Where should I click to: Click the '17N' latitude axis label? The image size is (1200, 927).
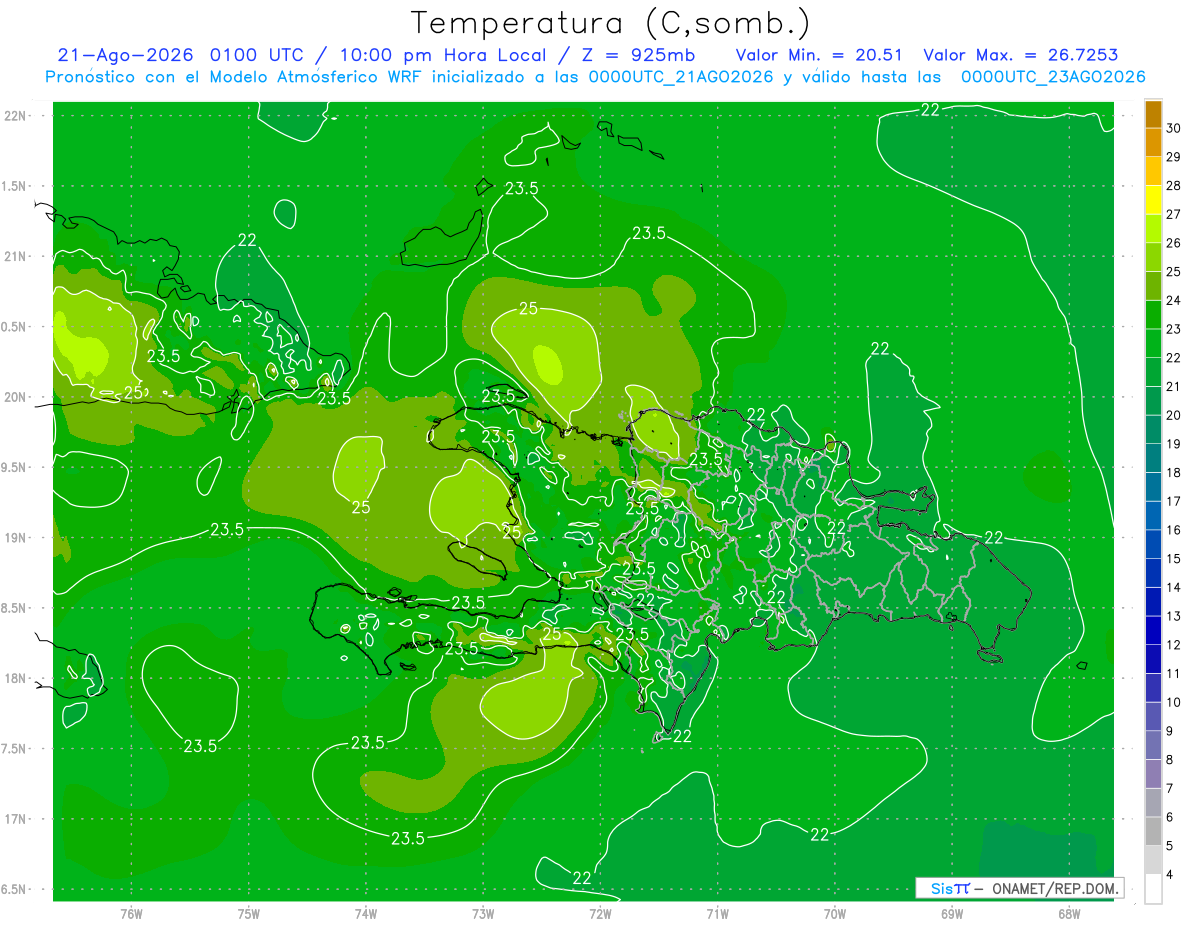[x=15, y=819]
